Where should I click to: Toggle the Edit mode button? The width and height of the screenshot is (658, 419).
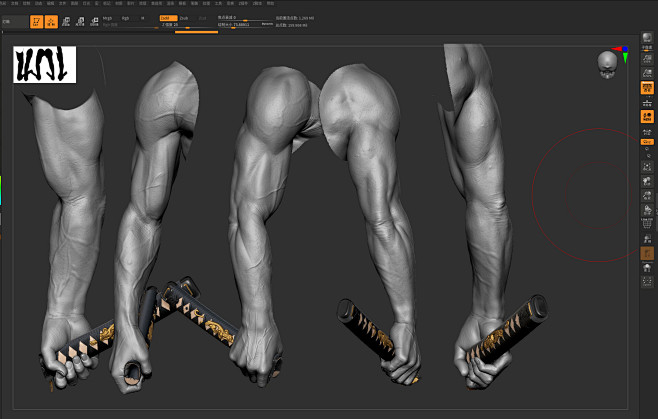click(x=37, y=21)
